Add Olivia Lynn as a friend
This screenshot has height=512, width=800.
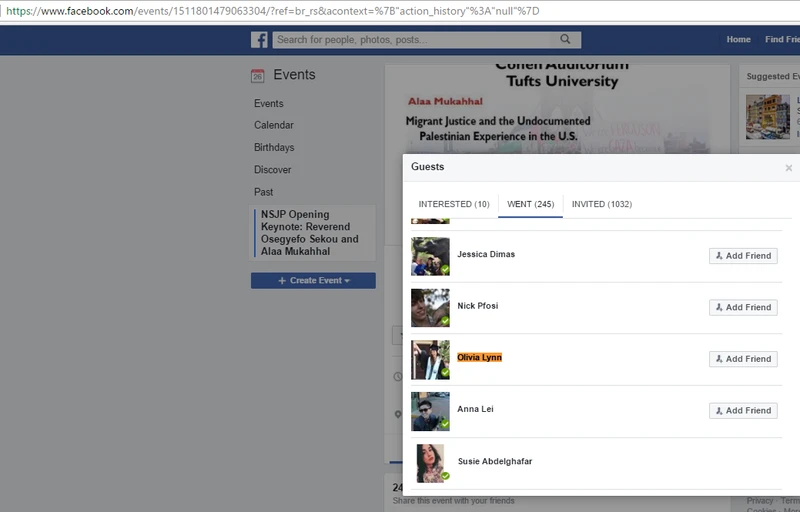tap(743, 359)
